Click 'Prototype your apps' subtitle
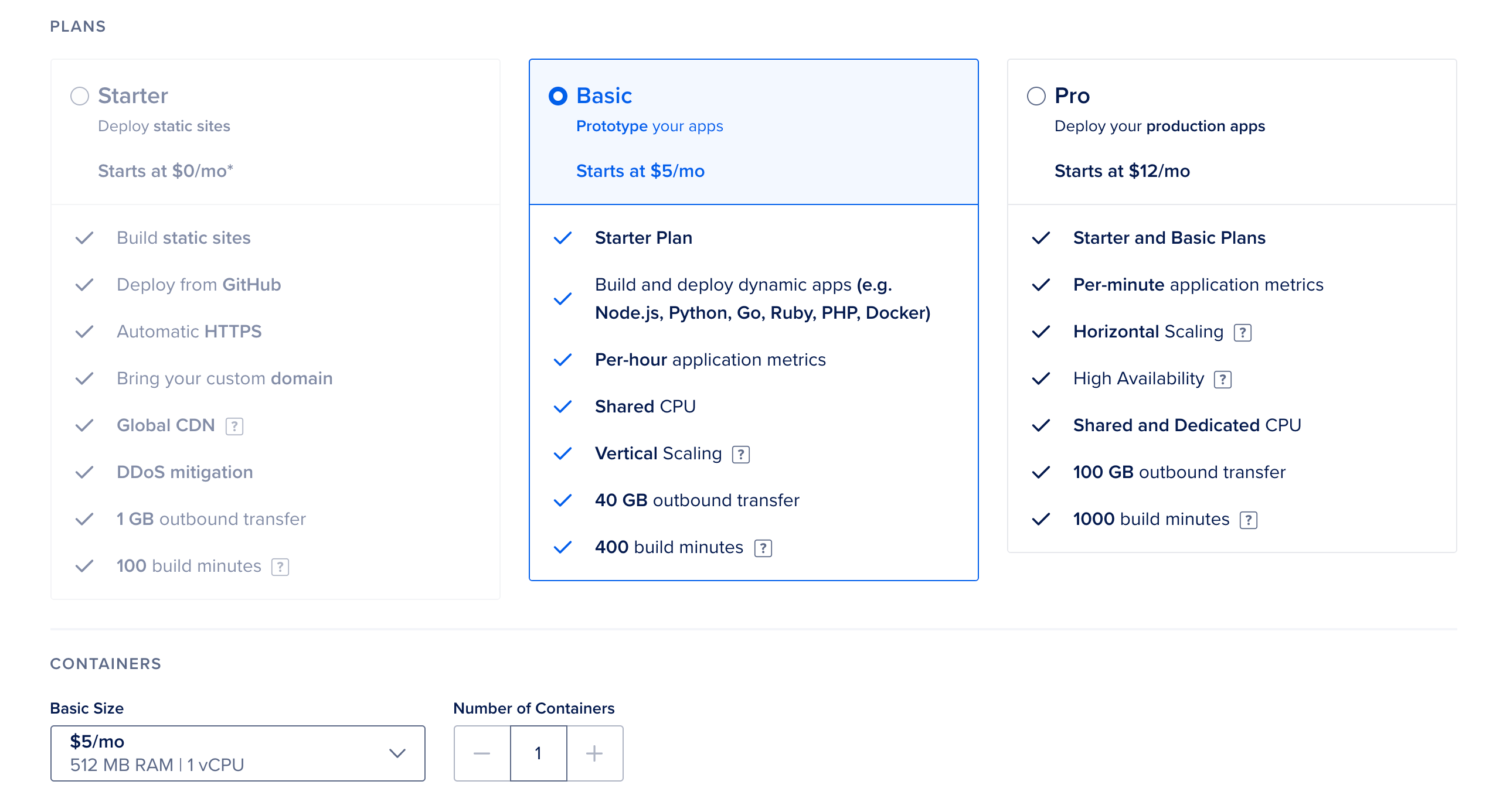 pos(650,126)
